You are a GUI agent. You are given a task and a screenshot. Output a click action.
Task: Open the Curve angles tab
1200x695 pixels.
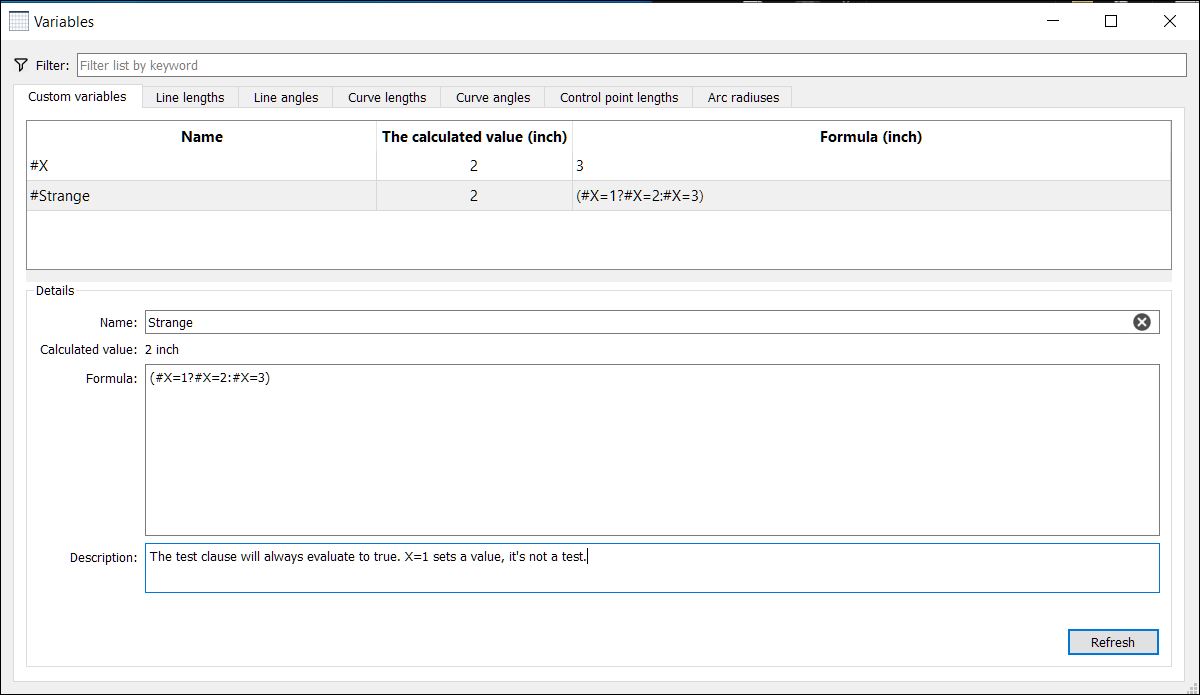point(492,97)
